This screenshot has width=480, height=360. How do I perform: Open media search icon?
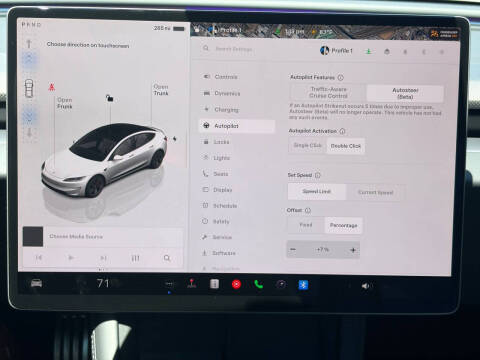[x=167, y=258]
